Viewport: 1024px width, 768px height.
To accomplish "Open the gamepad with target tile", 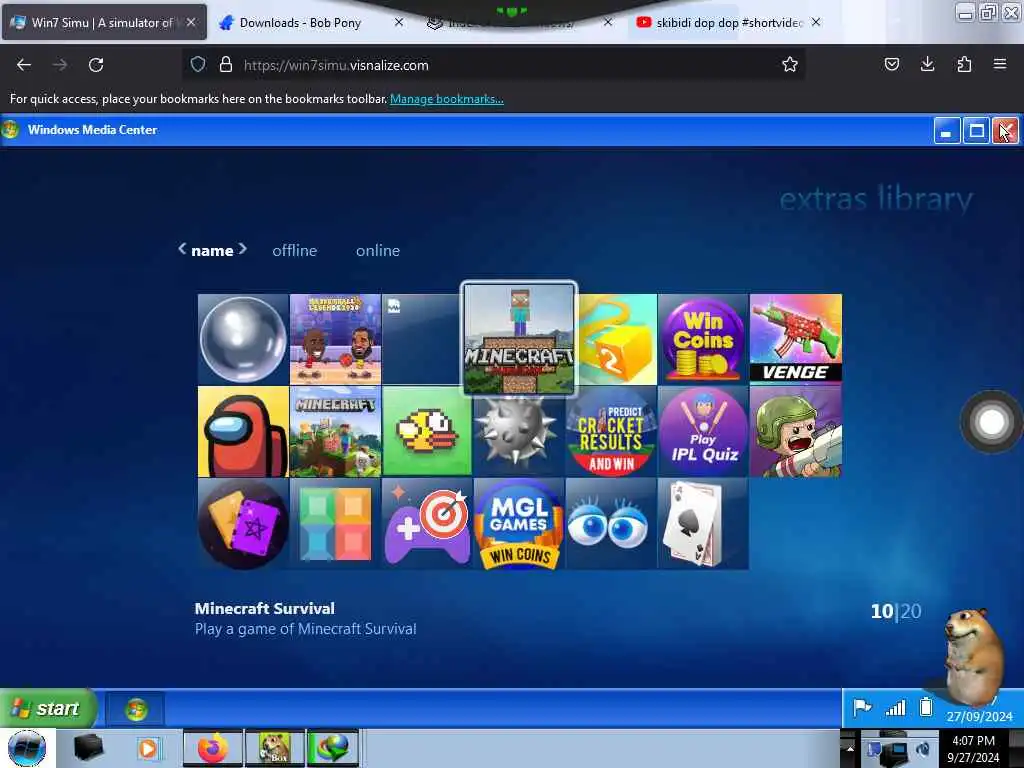I will (x=427, y=523).
